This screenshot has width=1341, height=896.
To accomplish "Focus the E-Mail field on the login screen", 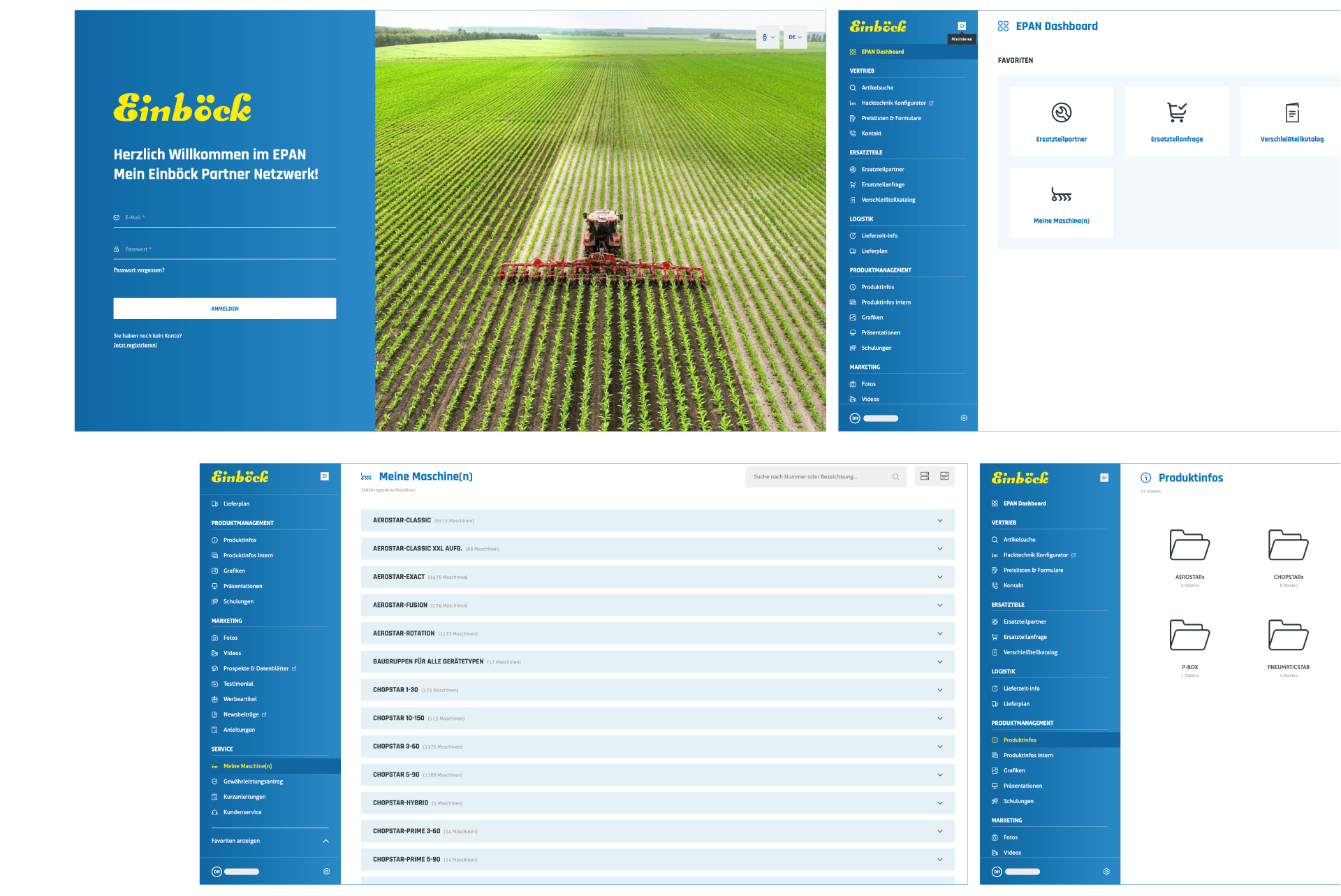I will point(225,218).
